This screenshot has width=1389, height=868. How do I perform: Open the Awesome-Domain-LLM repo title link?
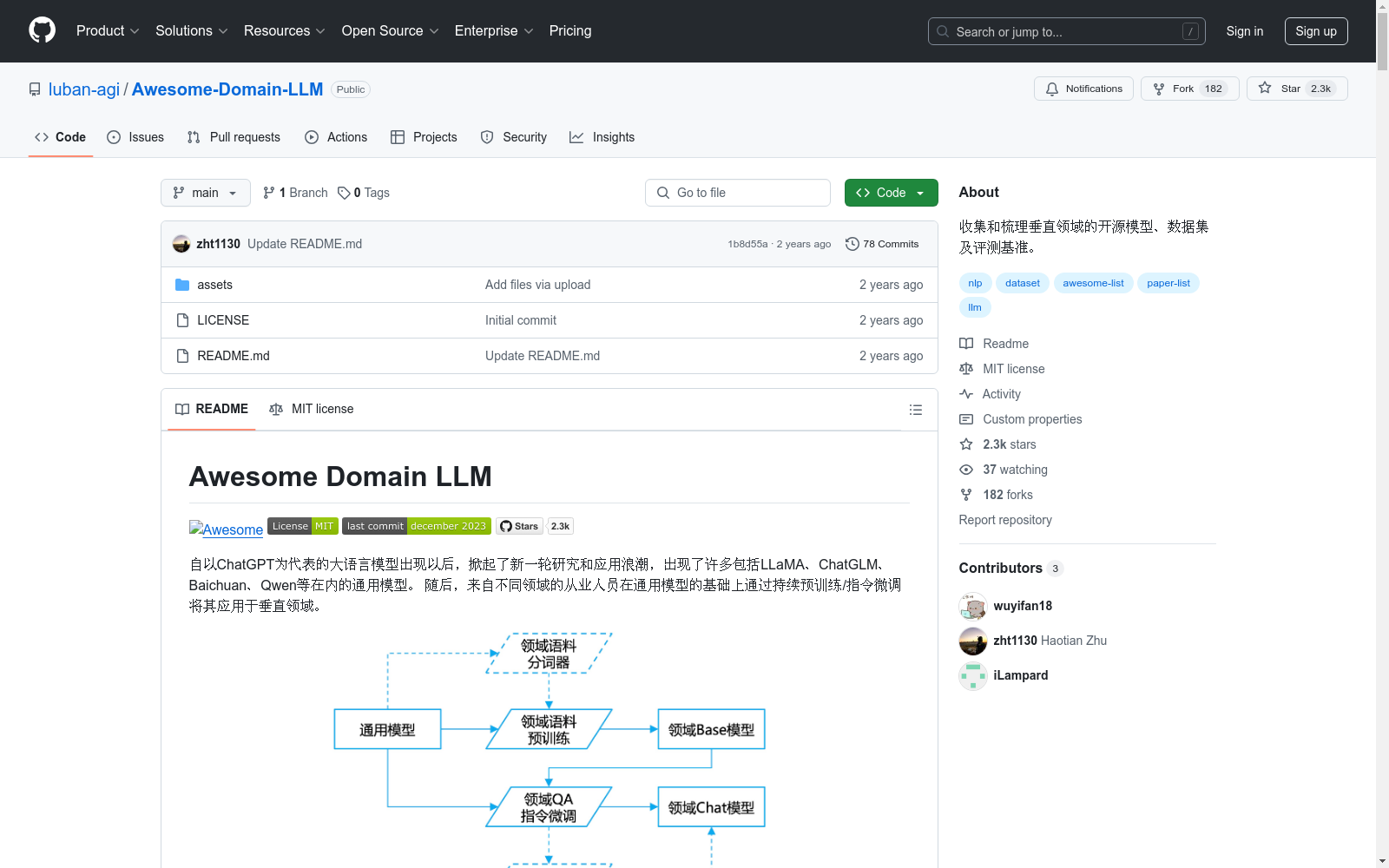[x=227, y=89]
